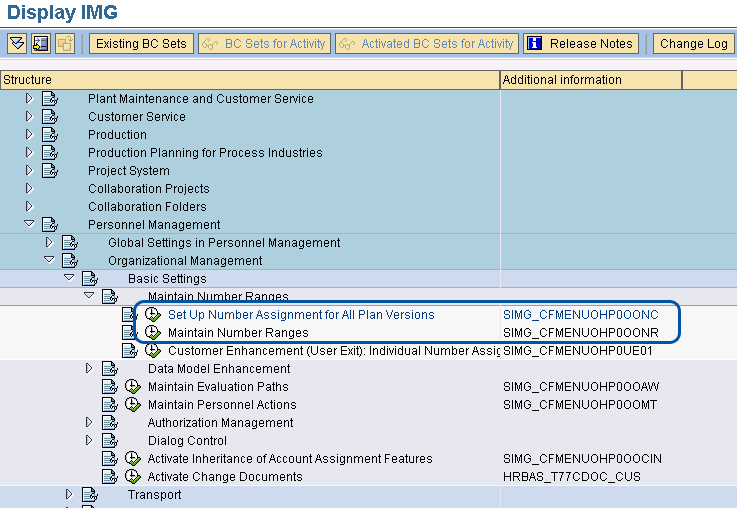Viewport: 737px width, 508px height.
Task: Click the Existing BC Sets button
Action: (141, 44)
